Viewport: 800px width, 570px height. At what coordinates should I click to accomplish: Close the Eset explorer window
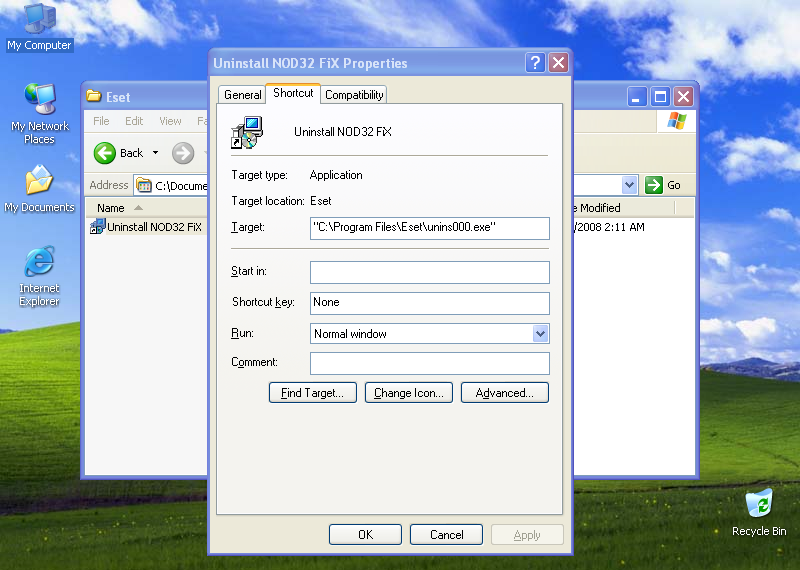pyautogui.click(x=684, y=96)
